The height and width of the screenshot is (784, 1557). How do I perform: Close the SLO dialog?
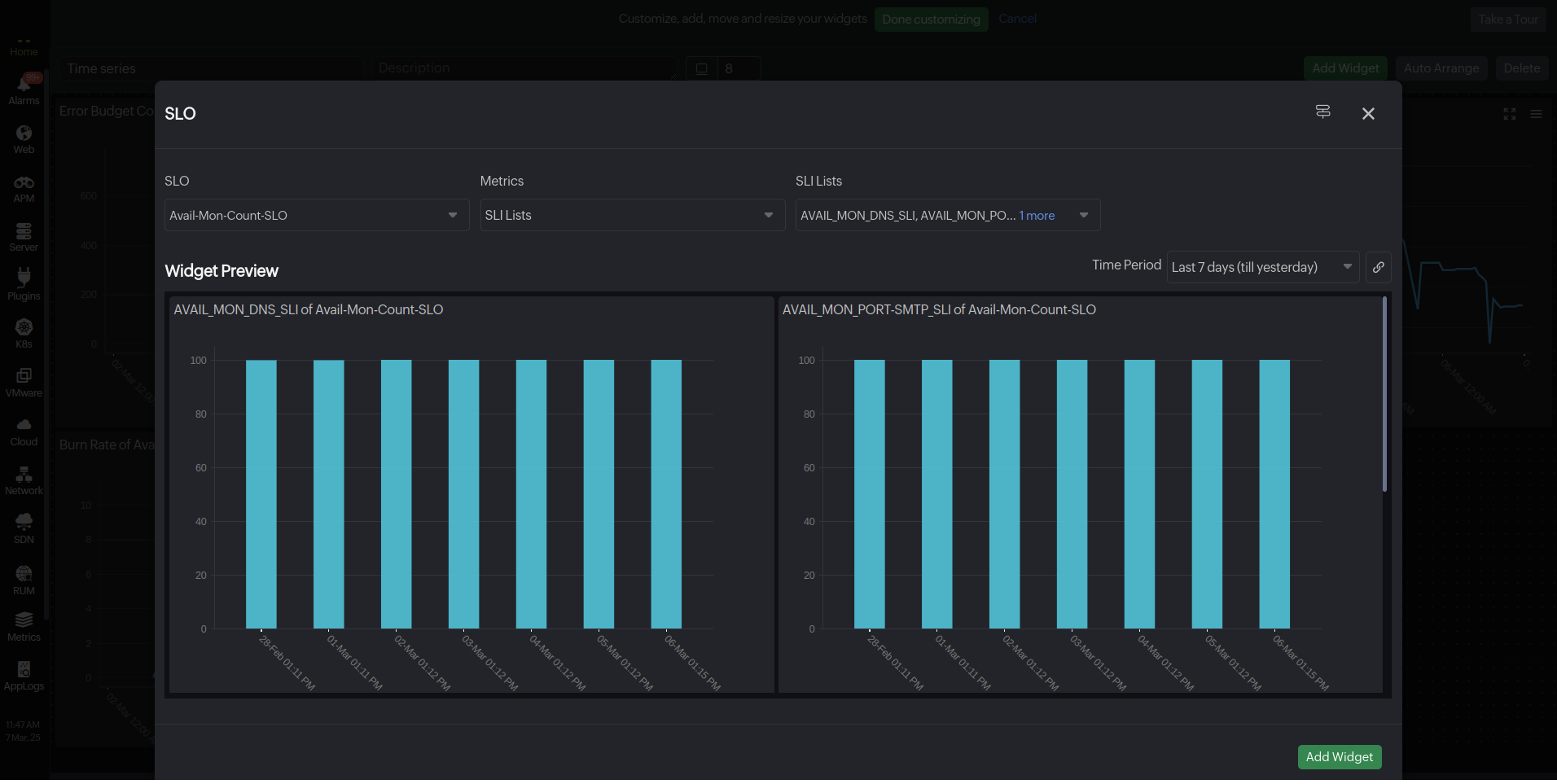click(1368, 114)
